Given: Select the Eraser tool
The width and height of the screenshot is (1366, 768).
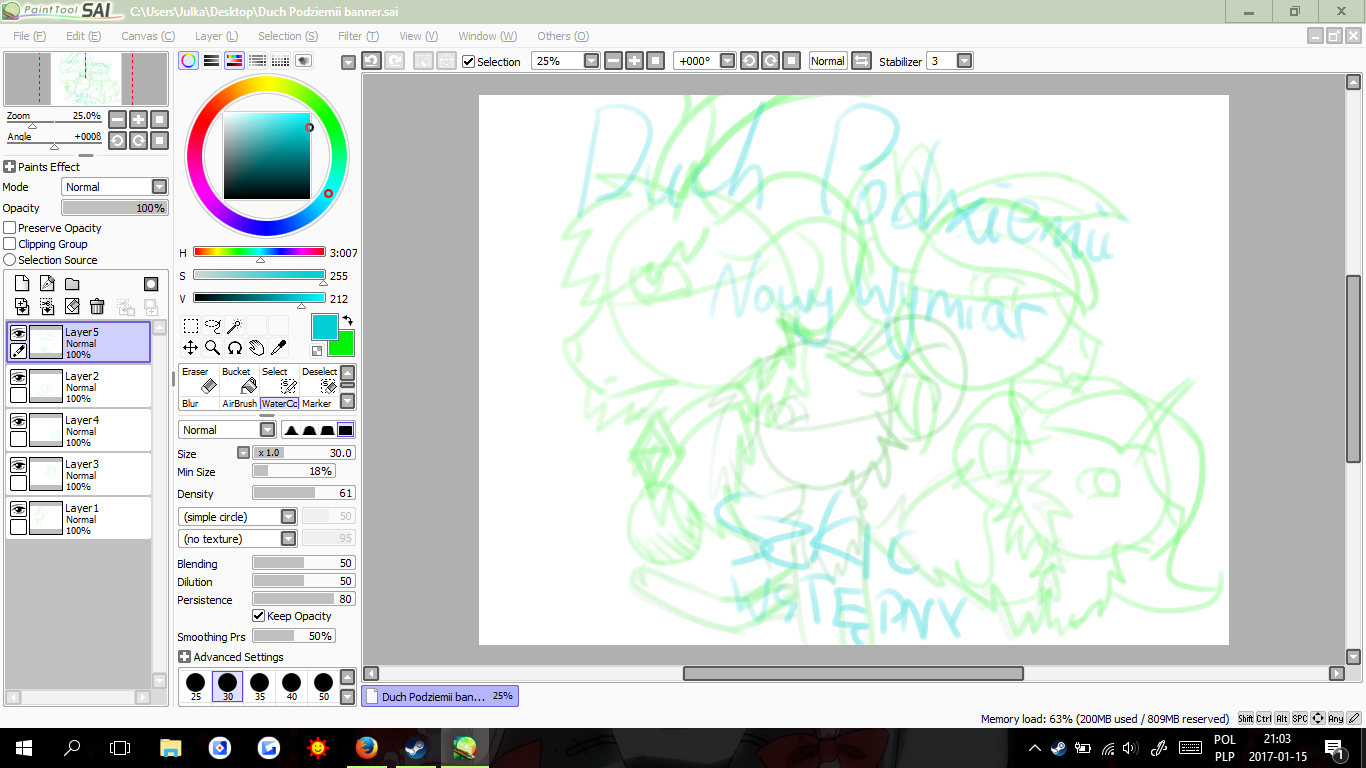Looking at the screenshot, I should (x=199, y=382).
